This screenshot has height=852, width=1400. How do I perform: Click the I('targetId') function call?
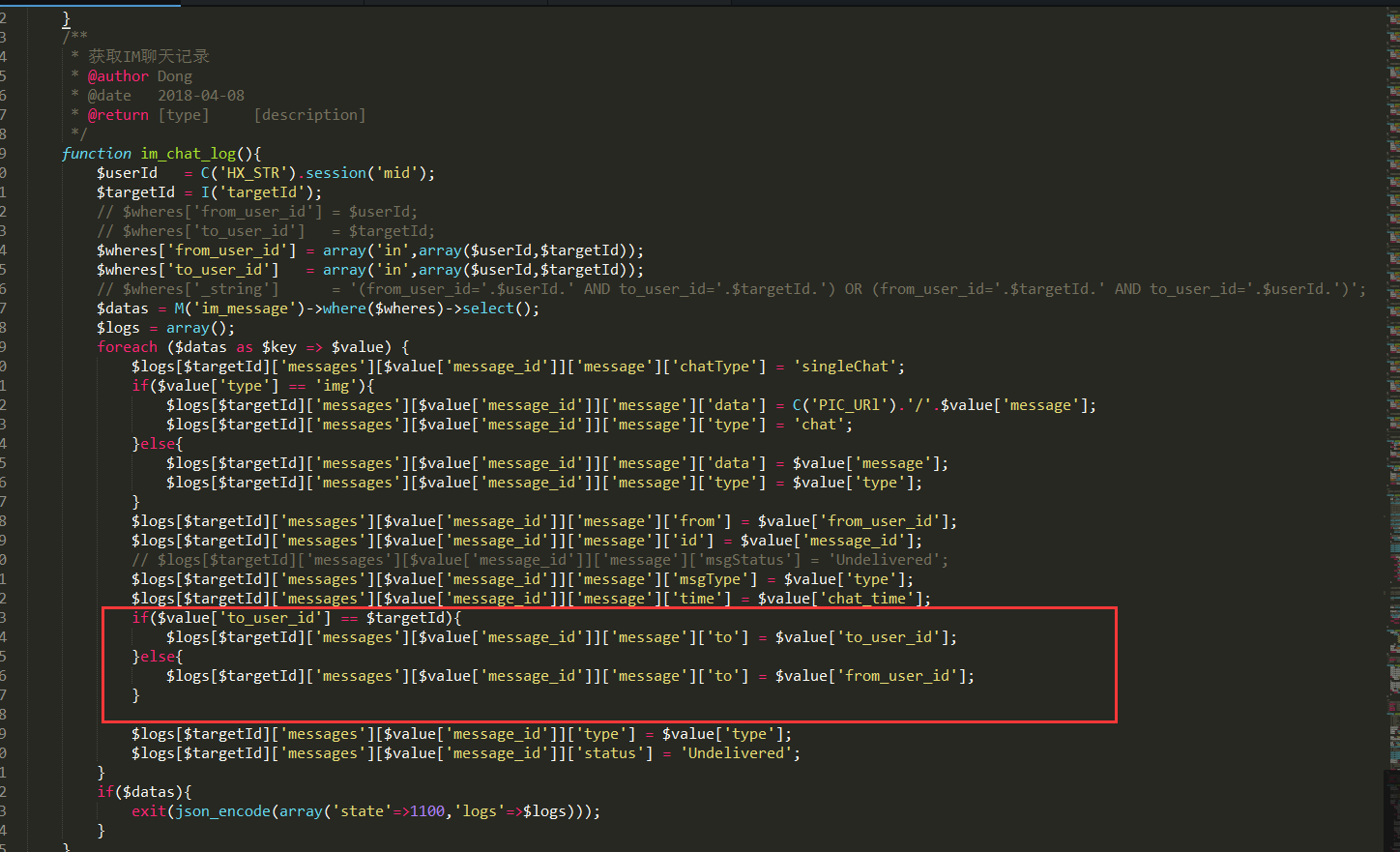(261, 192)
